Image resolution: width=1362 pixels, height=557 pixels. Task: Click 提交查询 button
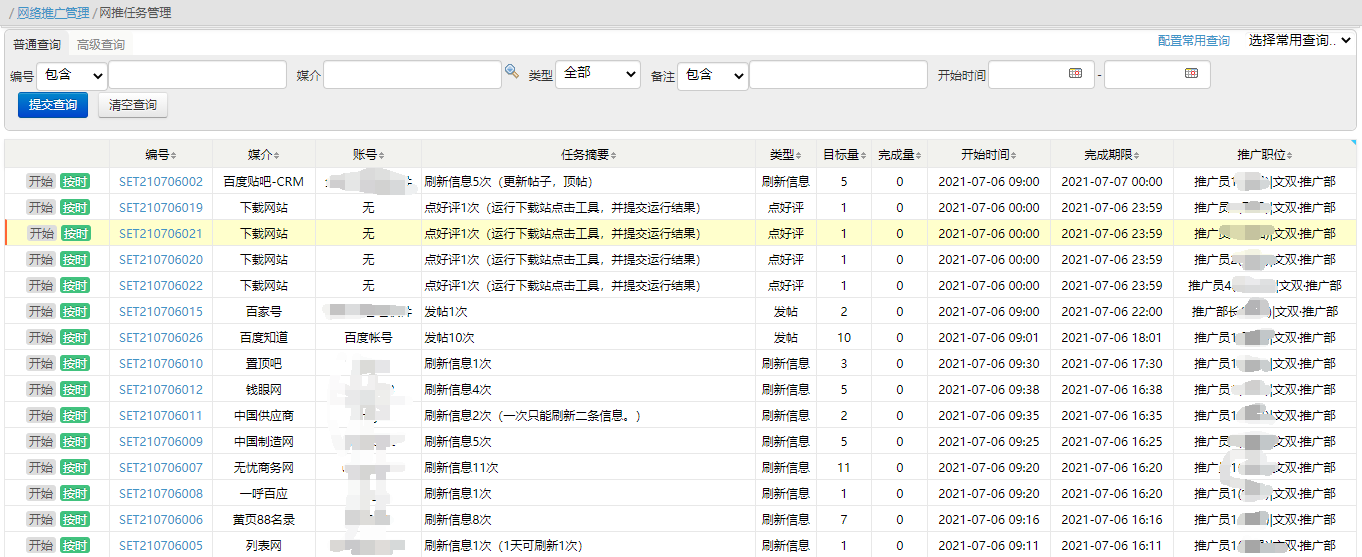point(53,105)
